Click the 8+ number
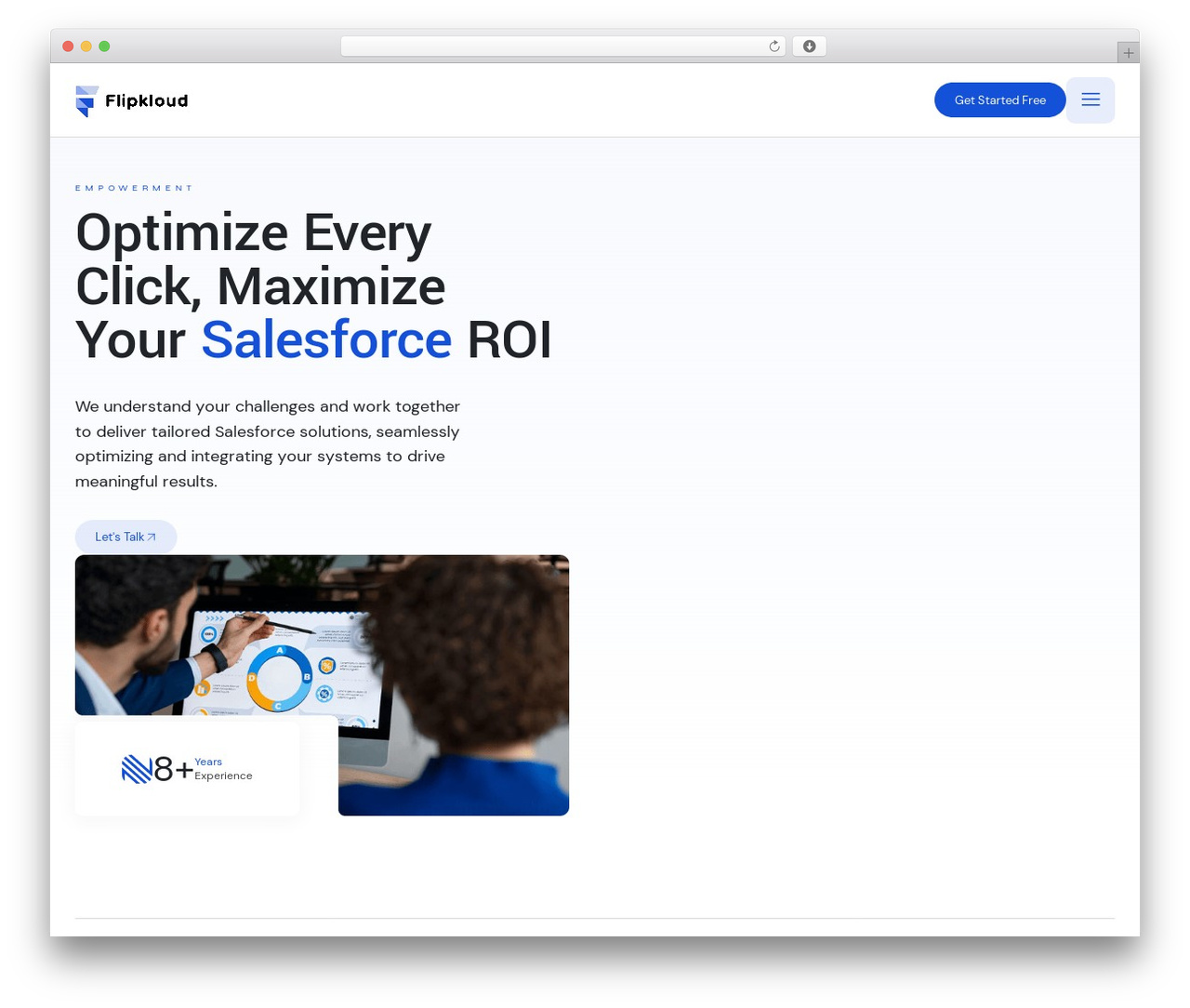The height and width of the screenshot is (1008, 1190). click(173, 769)
